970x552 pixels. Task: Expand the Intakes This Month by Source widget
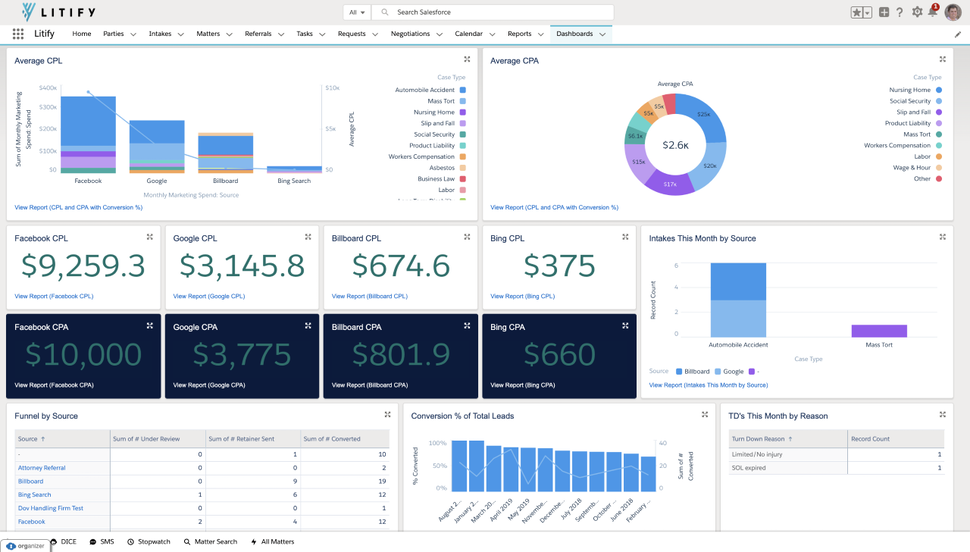[943, 237]
